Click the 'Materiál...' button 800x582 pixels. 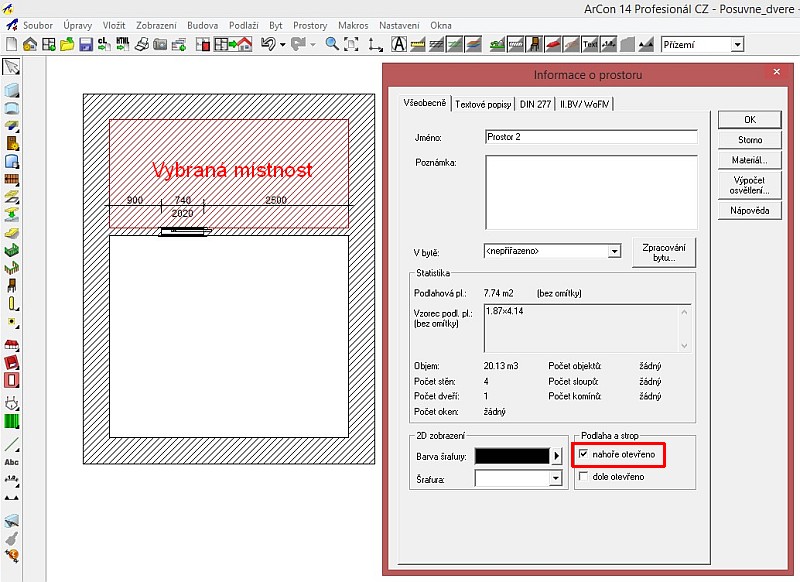point(749,160)
